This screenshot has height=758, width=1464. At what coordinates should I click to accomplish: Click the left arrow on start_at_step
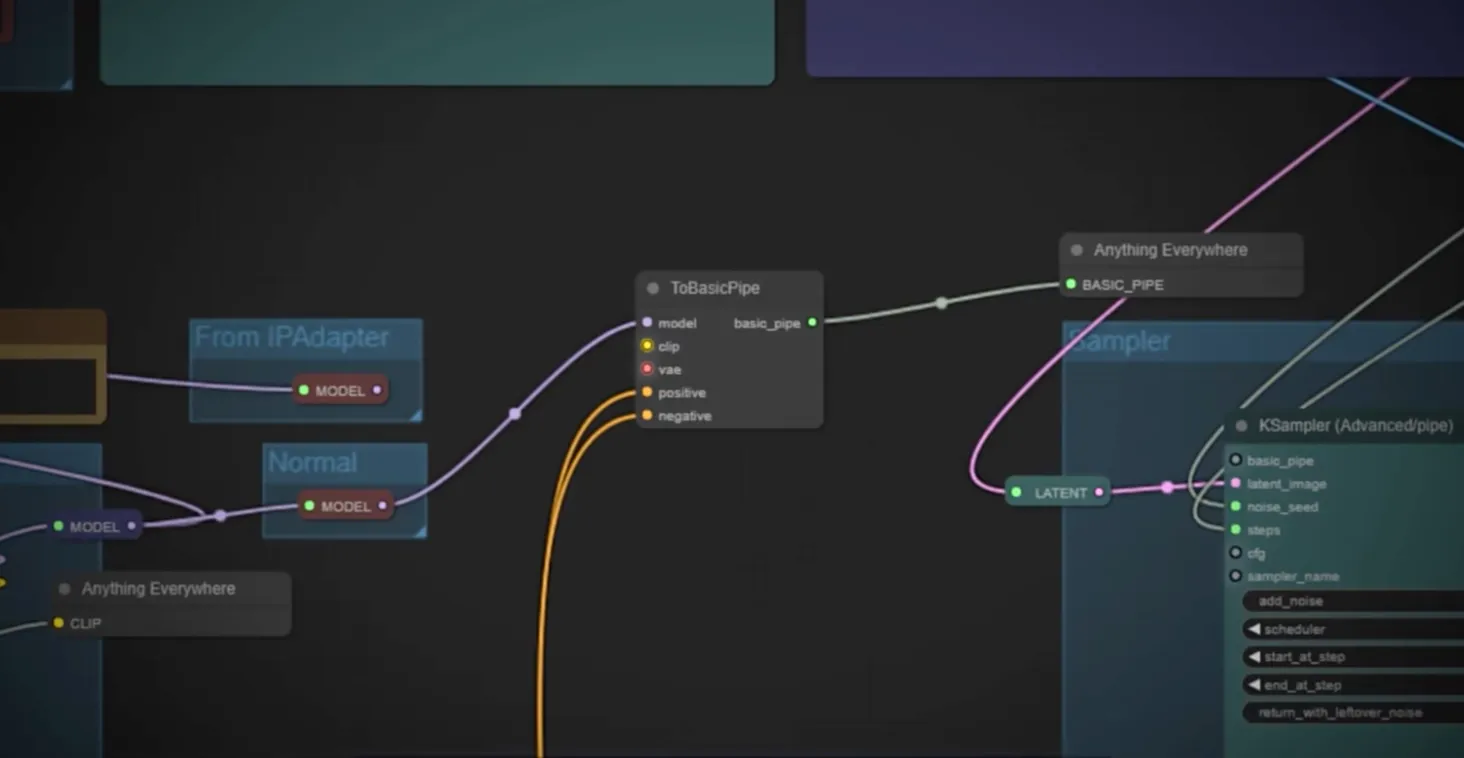(1253, 657)
